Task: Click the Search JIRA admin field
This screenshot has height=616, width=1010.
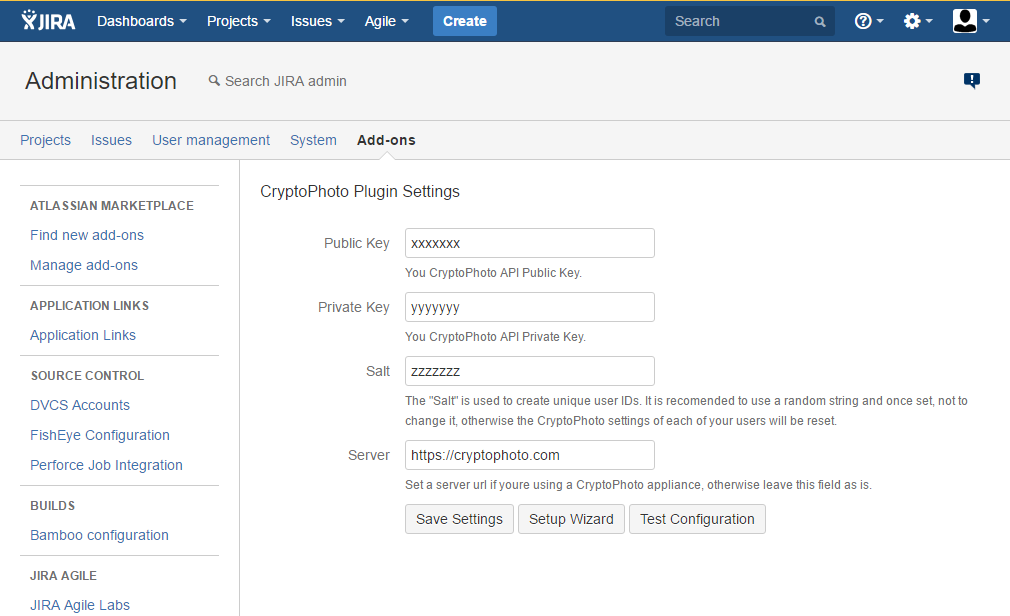Action: click(x=285, y=81)
